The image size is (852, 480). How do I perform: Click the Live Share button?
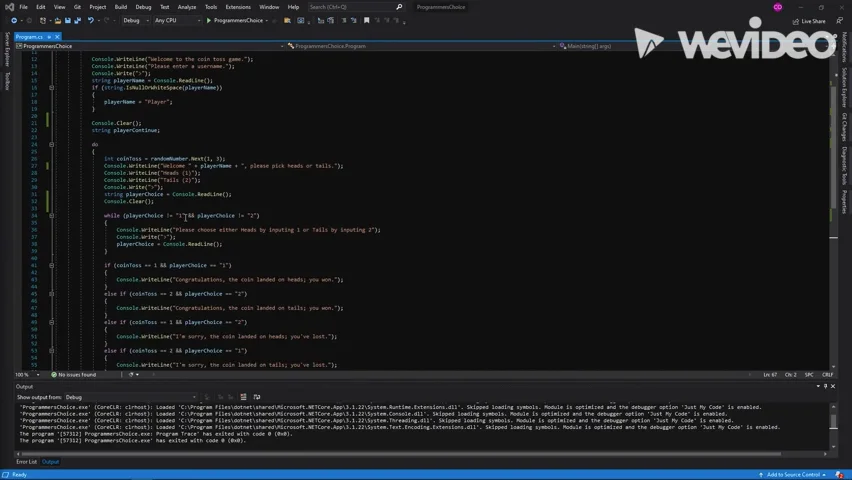click(x=809, y=21)
